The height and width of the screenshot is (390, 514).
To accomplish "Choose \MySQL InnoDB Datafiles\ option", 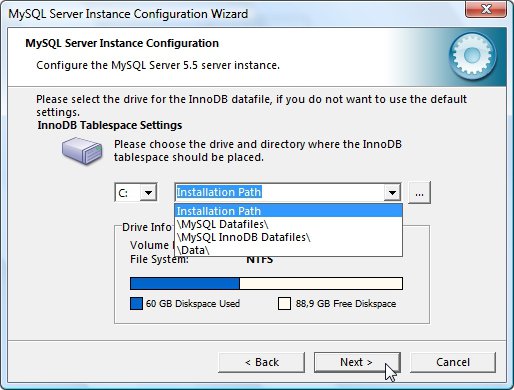I will 288,237.
